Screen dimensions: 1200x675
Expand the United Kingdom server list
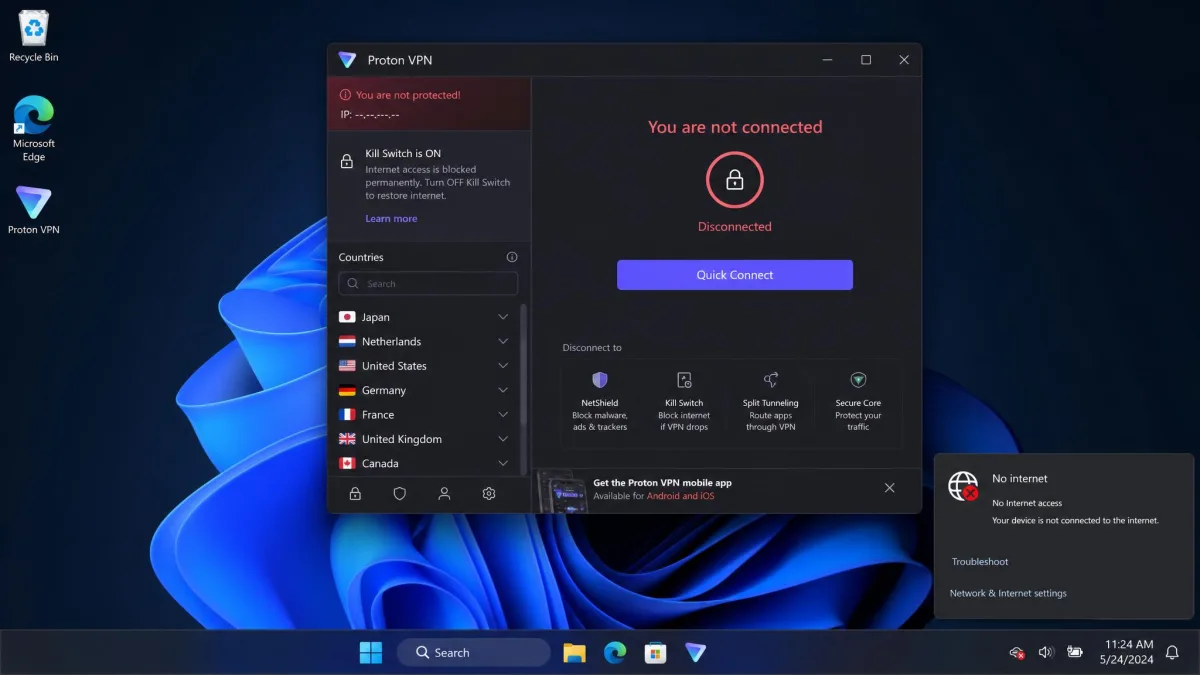click(x=503, y=439)
